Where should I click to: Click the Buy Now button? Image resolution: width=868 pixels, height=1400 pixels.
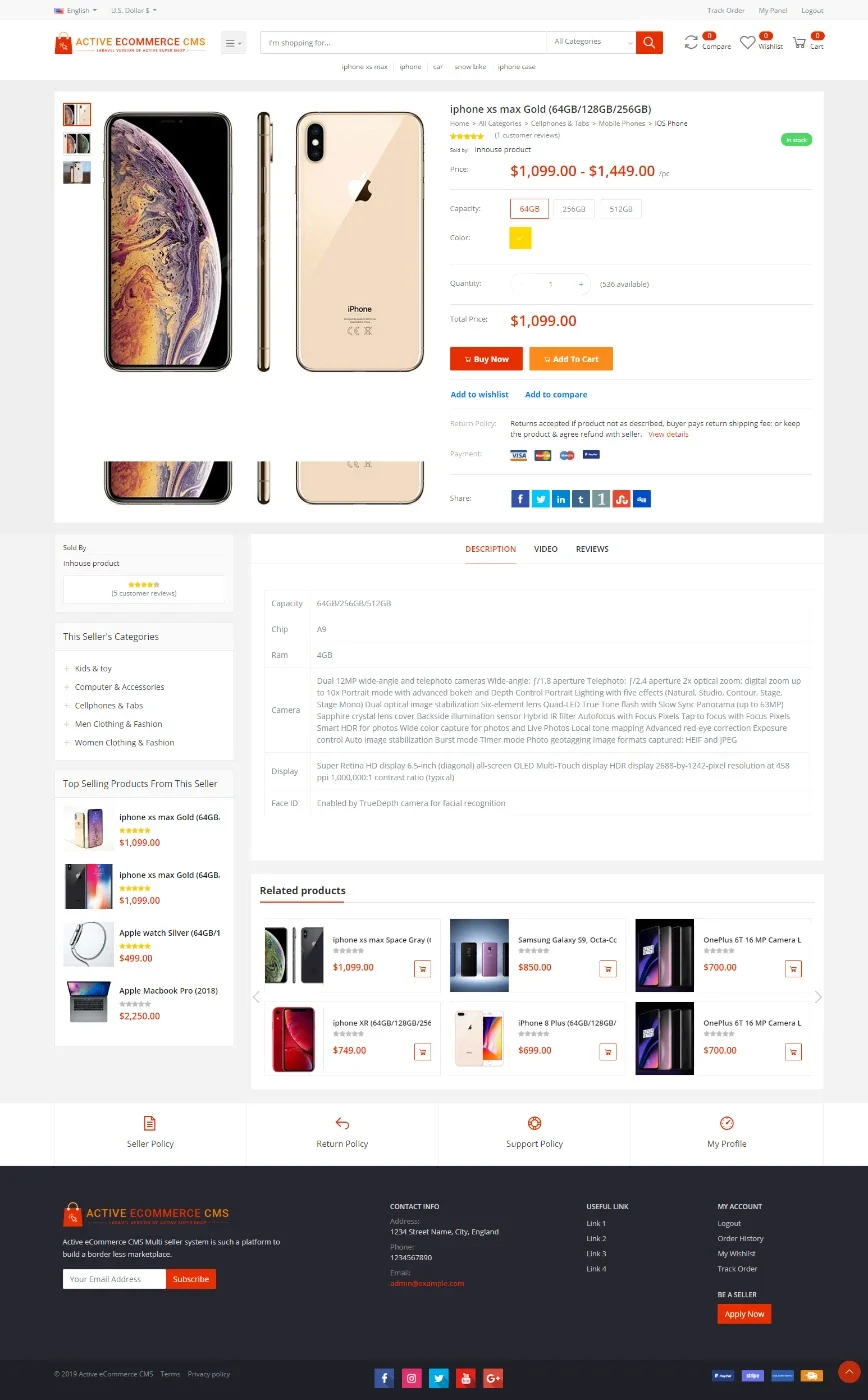(487, 359)
